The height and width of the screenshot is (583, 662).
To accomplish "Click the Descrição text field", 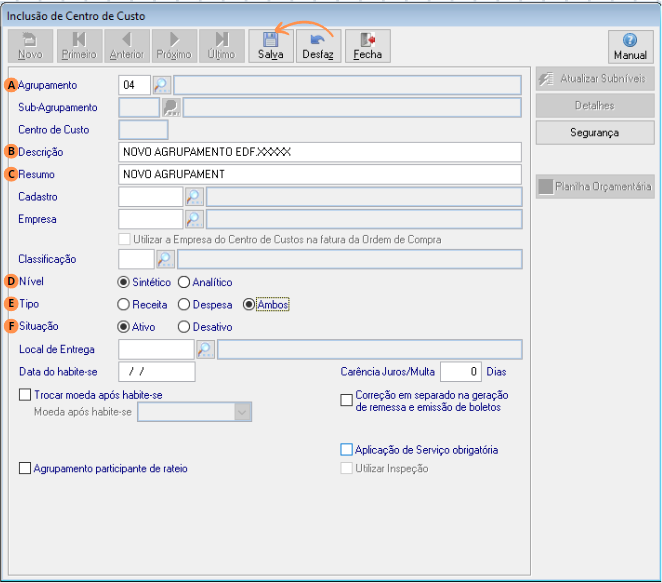I will pos(320,152).
